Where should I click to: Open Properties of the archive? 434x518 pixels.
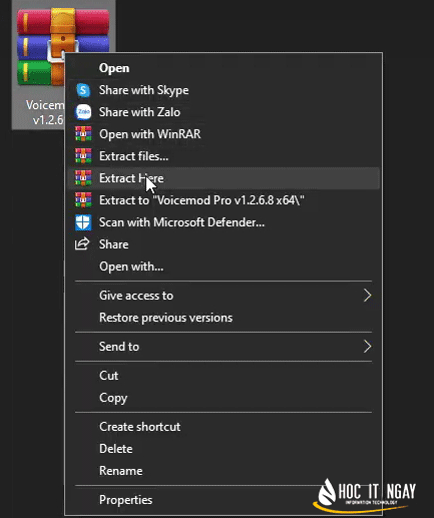tap(223, 500)
